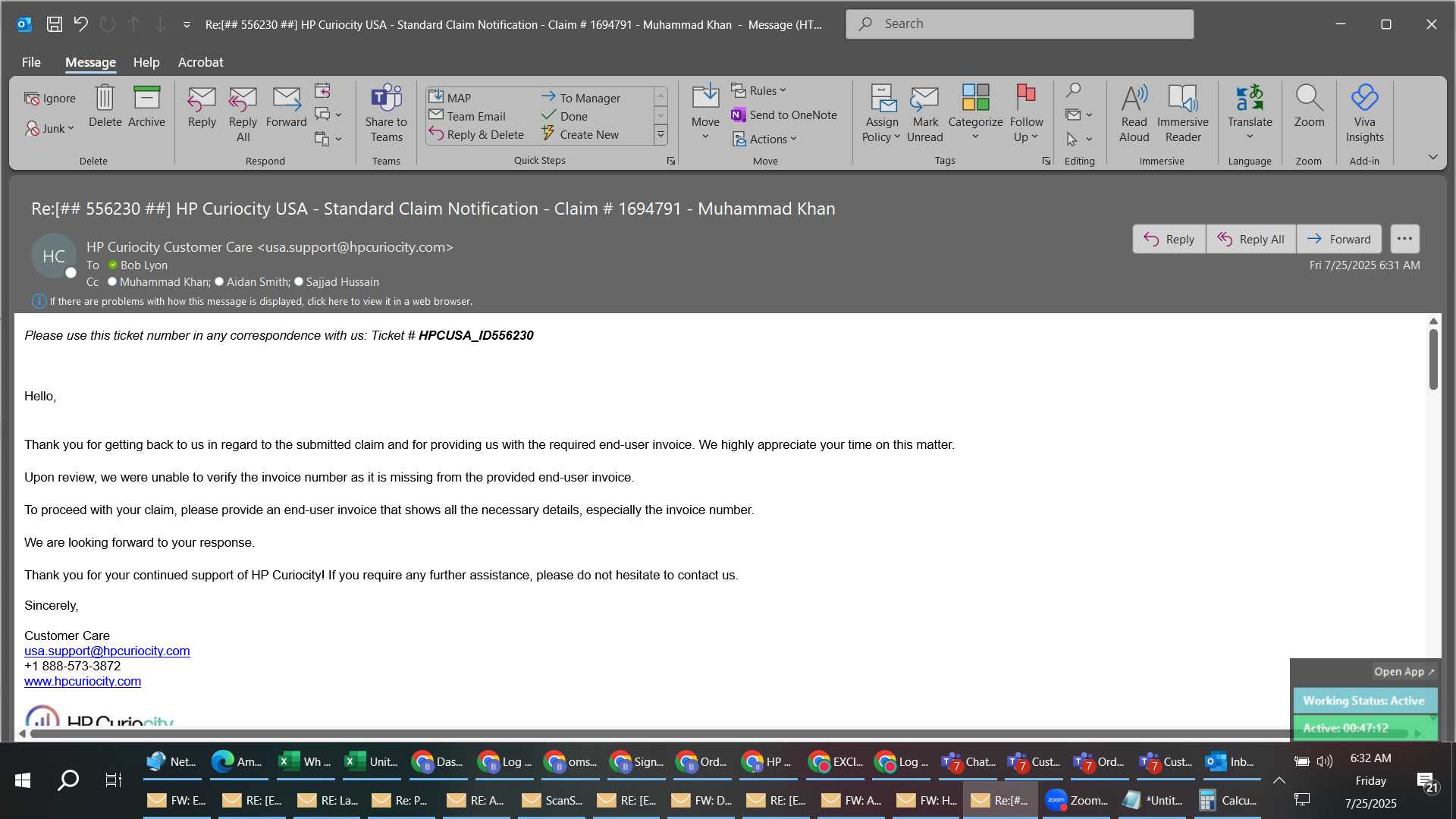Viewport: 1456px width, 819px height.
Task: Open the Inbox Outlook taskbar item
Action: pos(1232,762)
